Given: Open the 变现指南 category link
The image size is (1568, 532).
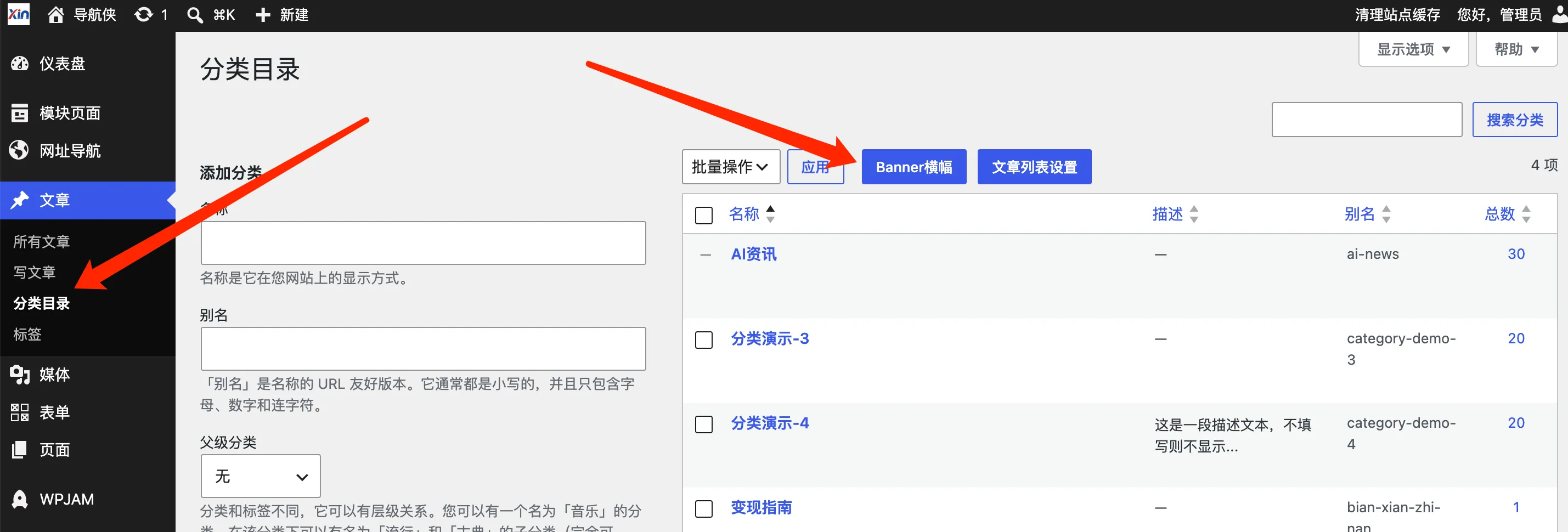Looking at the screenshot, I should coord(762,508).
